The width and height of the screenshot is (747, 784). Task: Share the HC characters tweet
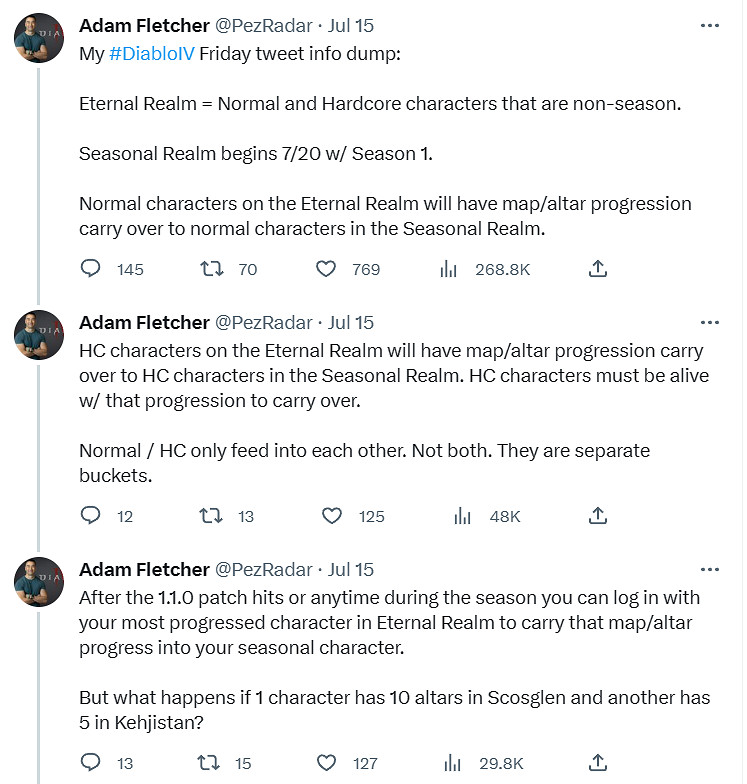[x=598, y=516]
